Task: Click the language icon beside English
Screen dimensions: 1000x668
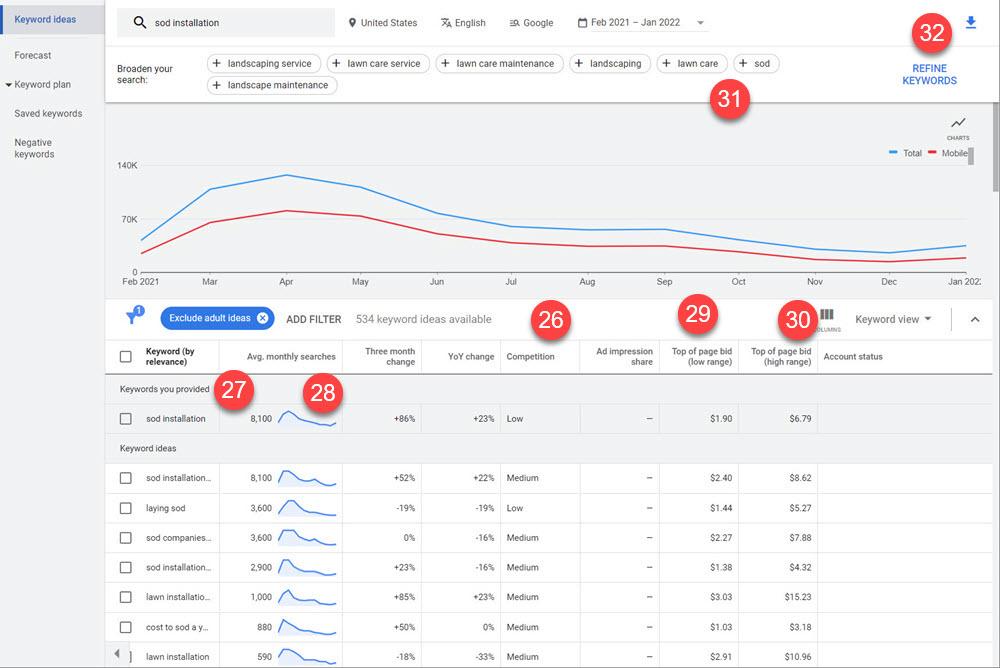Action: pyautogui.click(x=446, y=22)
